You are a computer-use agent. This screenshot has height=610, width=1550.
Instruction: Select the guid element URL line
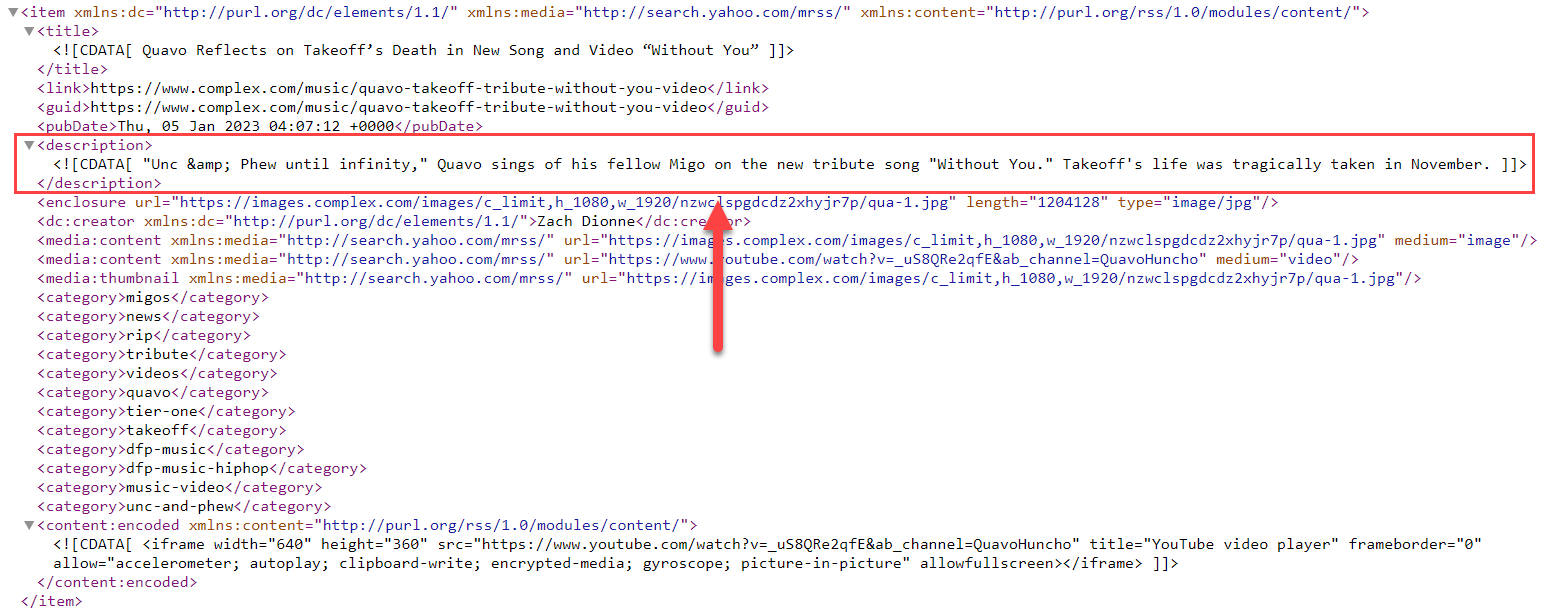(x=403, y=108)
